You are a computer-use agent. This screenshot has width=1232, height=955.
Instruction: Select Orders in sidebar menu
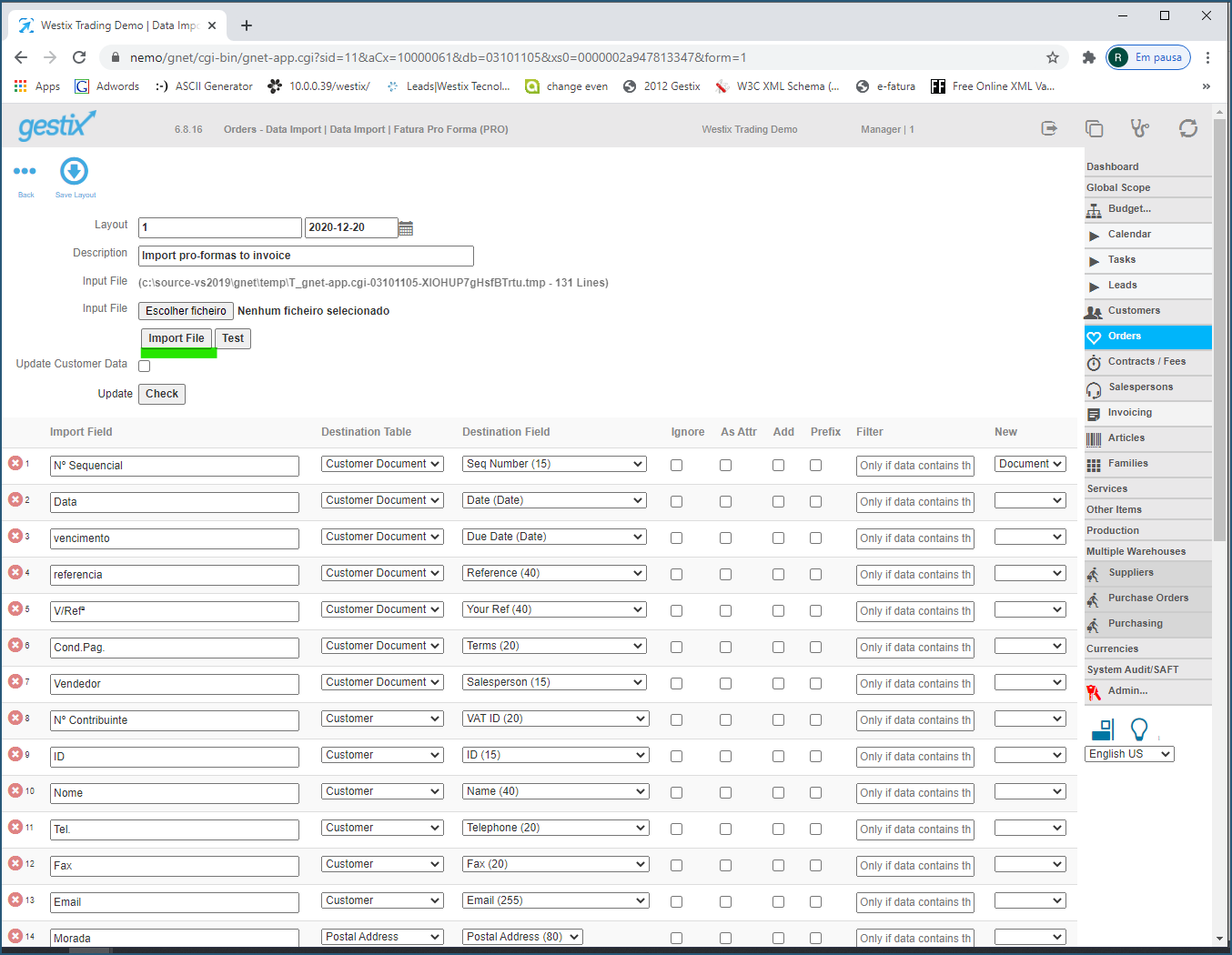(x=1147, y=337)
